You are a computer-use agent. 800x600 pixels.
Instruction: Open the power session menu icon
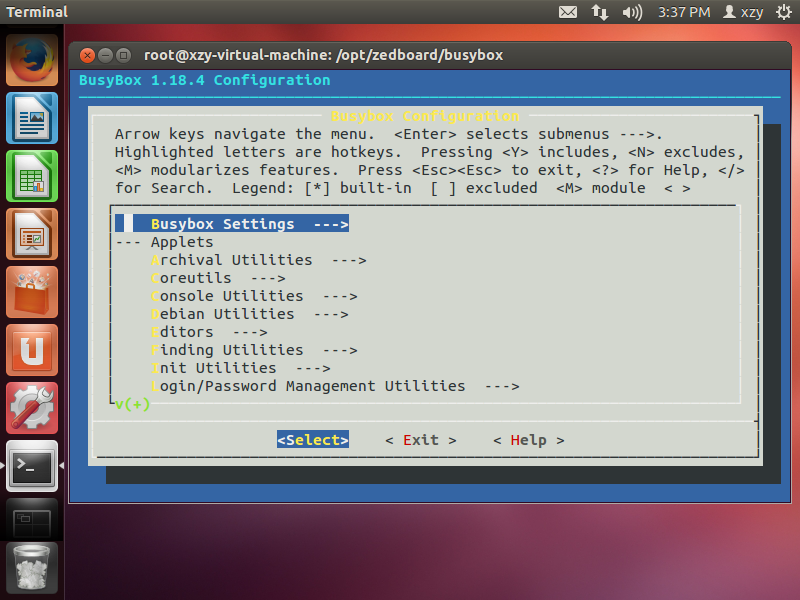[784, 12]
